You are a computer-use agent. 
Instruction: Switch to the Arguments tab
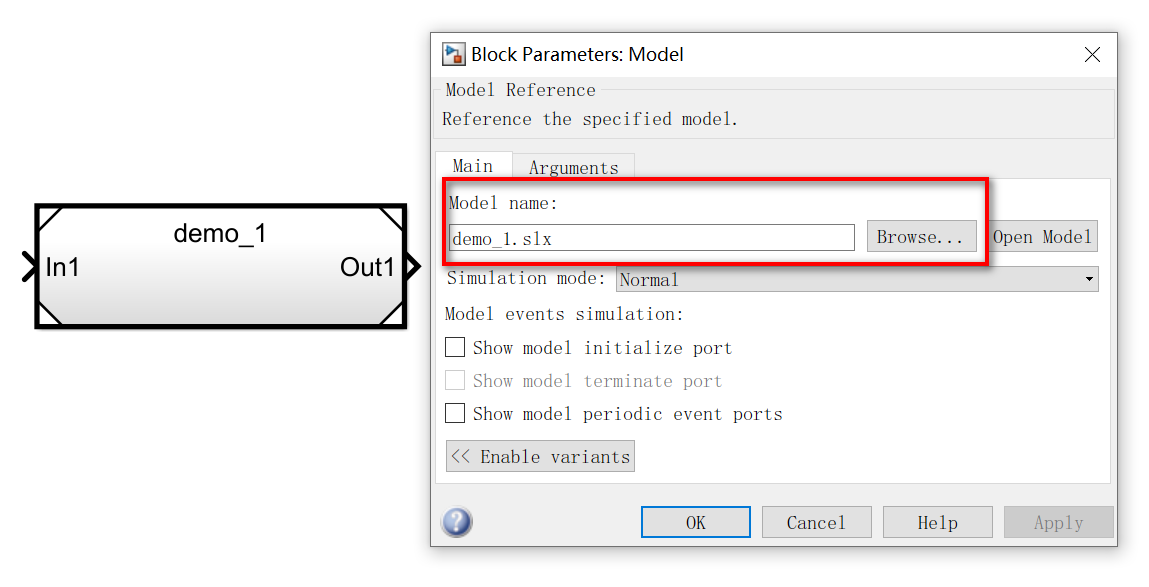point(574,167)
